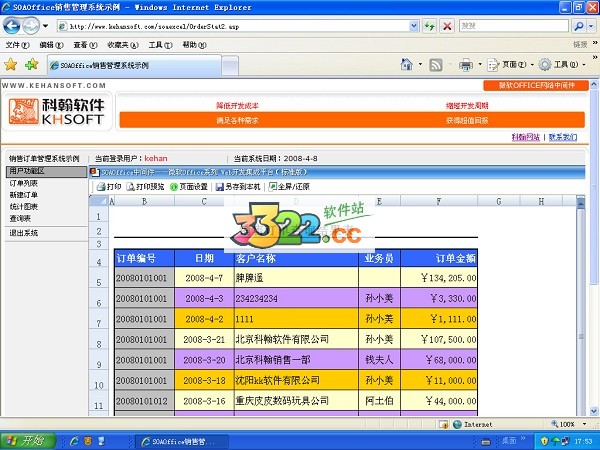The image size is (600, 450).
Task: Click the blank new tab button
Action: (230, 66)
